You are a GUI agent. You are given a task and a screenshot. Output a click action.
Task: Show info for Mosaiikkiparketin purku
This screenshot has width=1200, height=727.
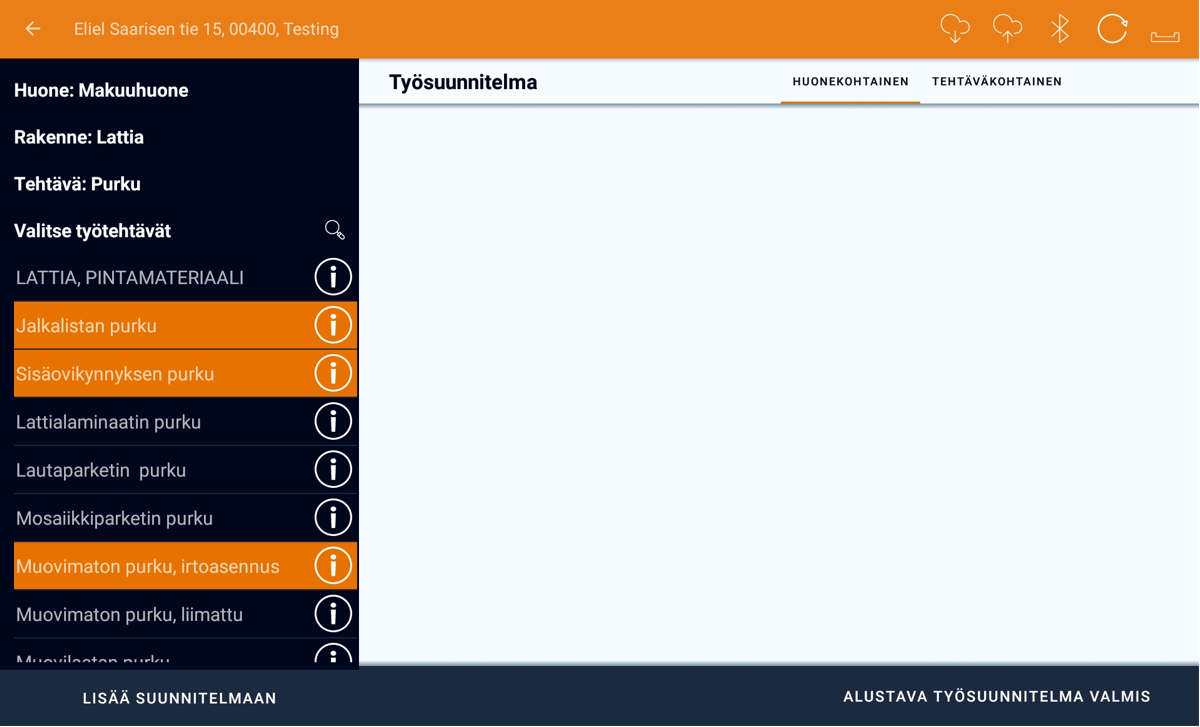coord(333,518)
